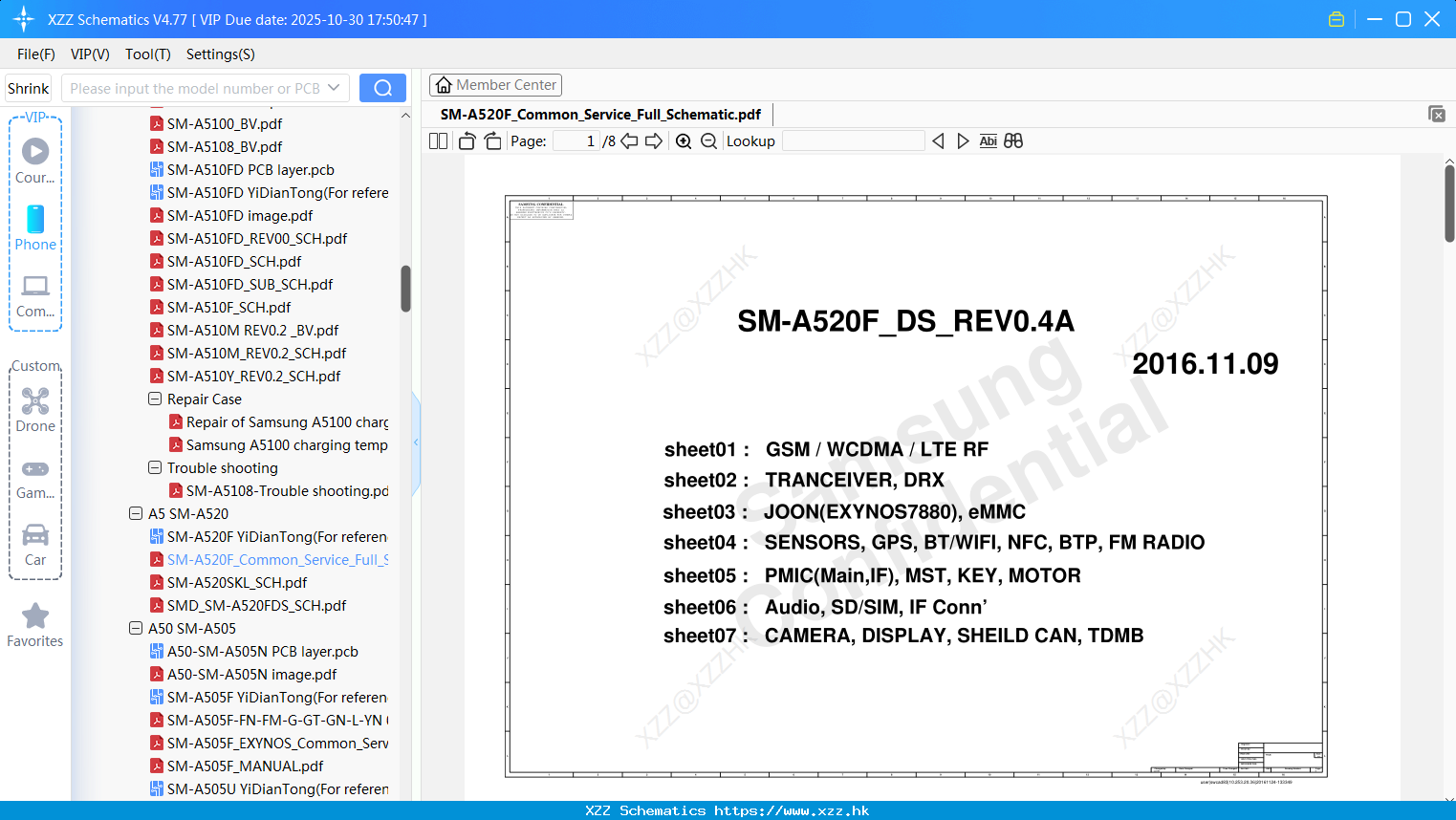This screenshot has height=820, width=1456.
Task: Click the binoculars search icon
Action: click(1013, 140)
